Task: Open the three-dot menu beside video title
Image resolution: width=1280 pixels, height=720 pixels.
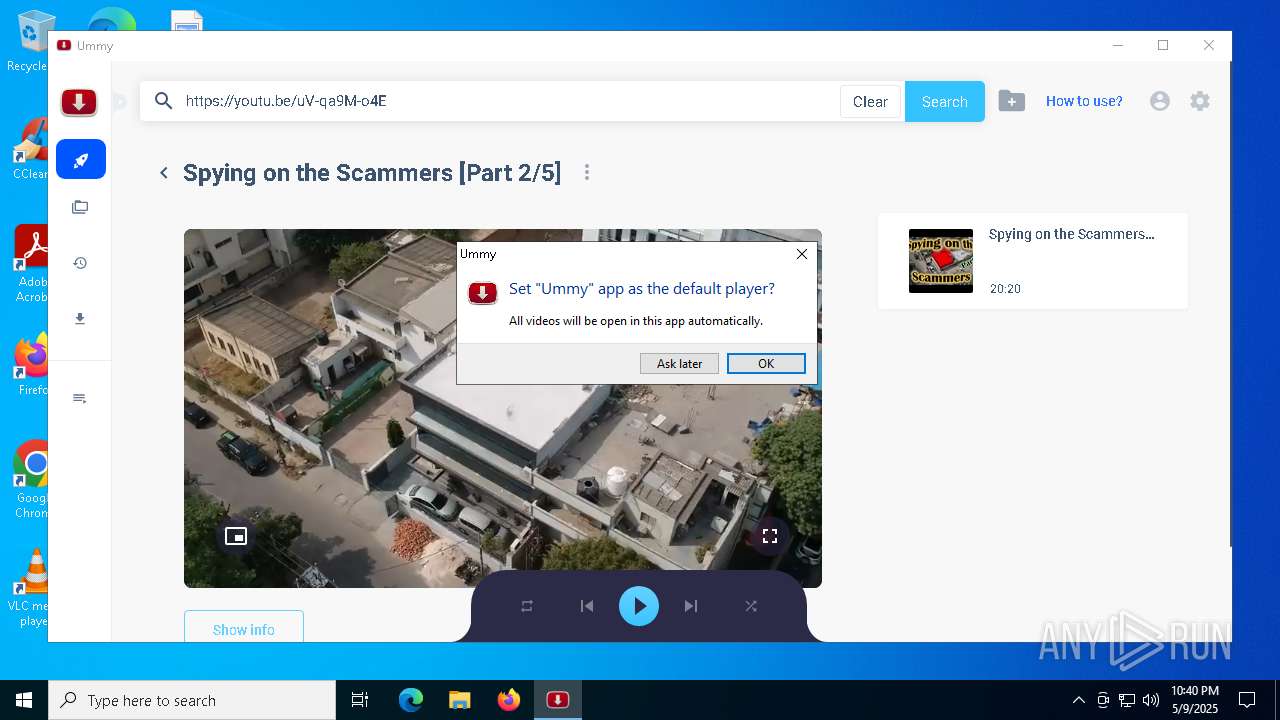Action: 587,173
